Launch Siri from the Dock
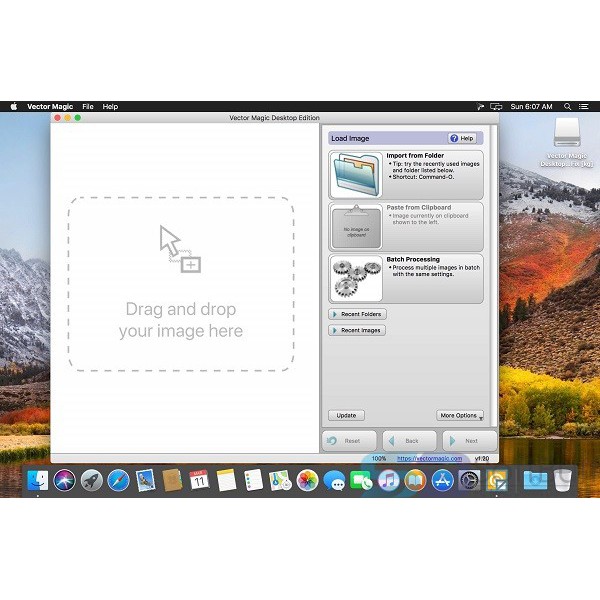 pyautogui.click(x=64, y=480)
